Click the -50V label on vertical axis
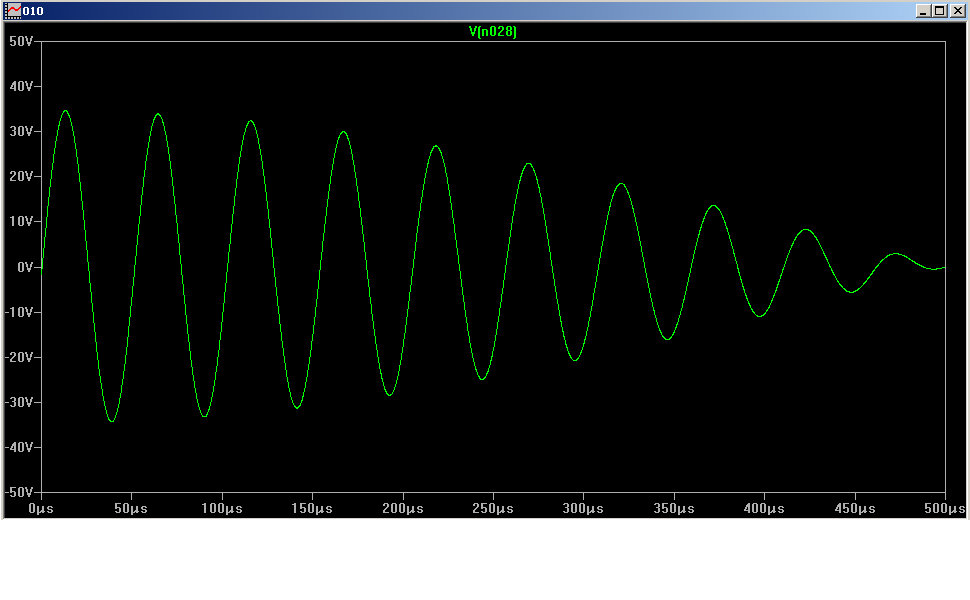970x600 pixels. (x=19, y=492)
